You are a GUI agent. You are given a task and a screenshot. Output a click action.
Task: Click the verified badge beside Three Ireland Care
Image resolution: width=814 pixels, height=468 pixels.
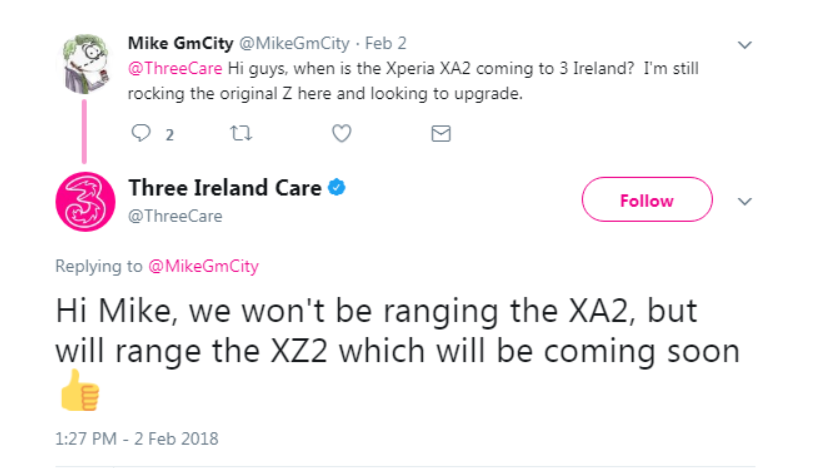point(338,187)
